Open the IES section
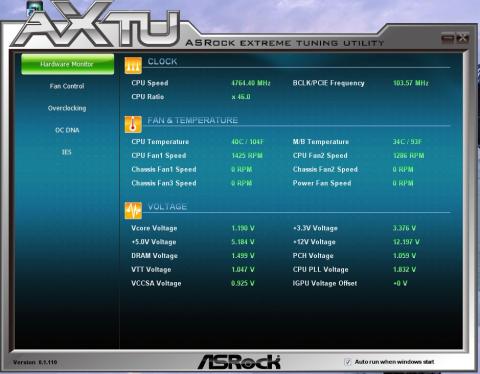Screen dimensions: 480x374 pyautogui.click(x=67, y=152)
